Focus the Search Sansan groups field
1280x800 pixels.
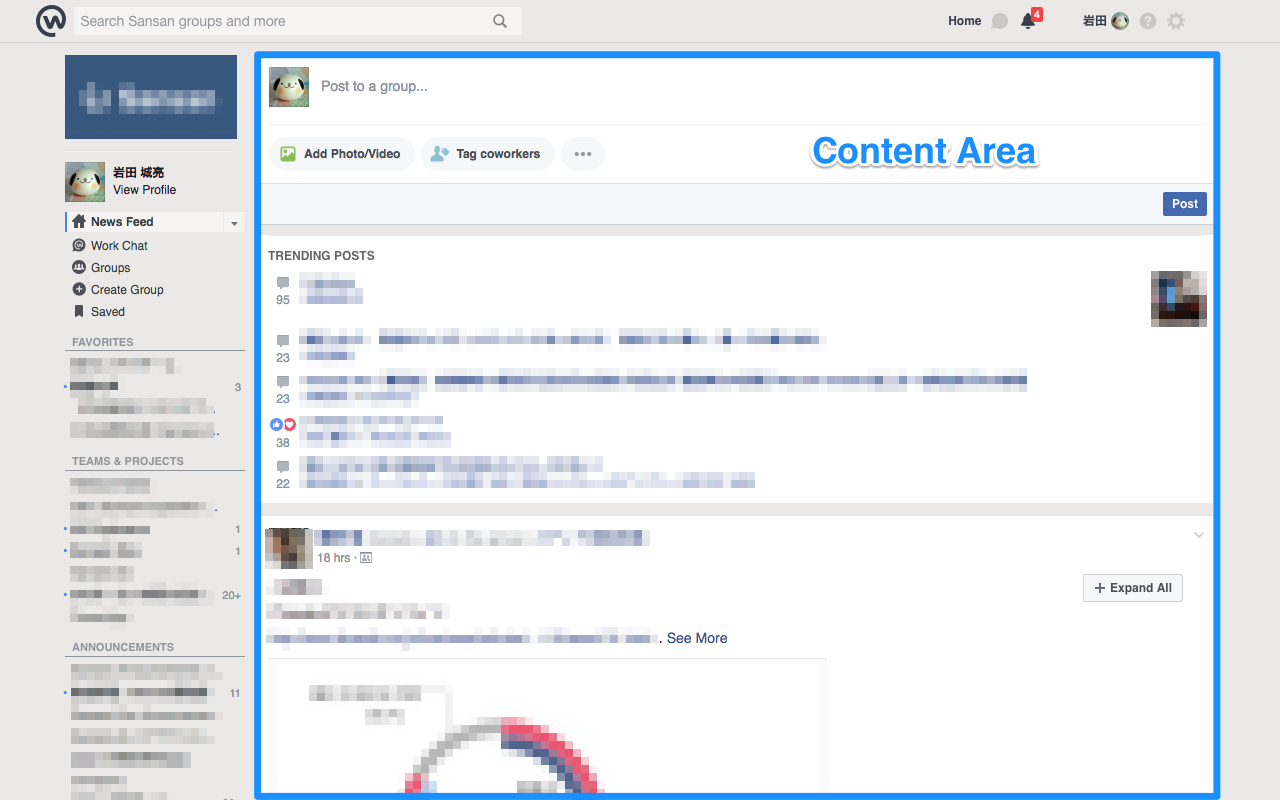pyautogui.click(x=298, y=21)
